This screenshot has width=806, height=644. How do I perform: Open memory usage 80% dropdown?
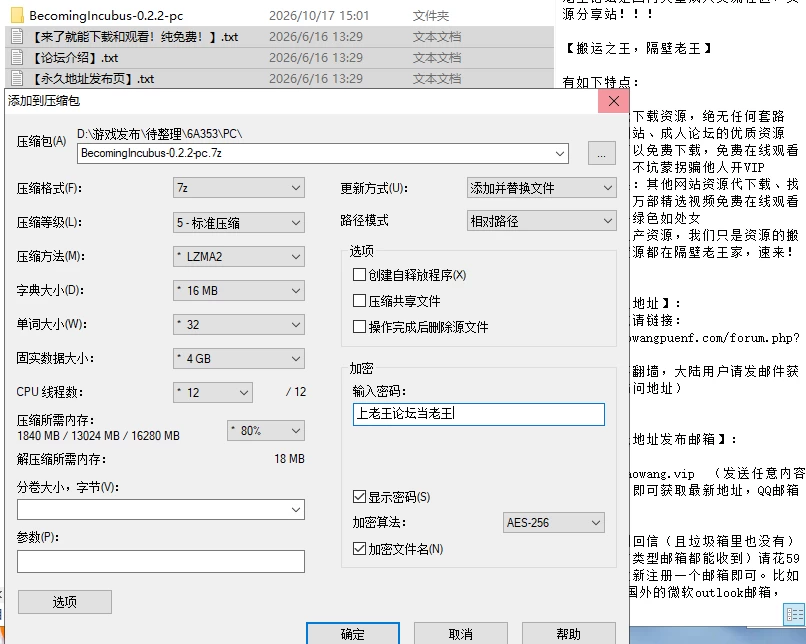coord(266,431)
